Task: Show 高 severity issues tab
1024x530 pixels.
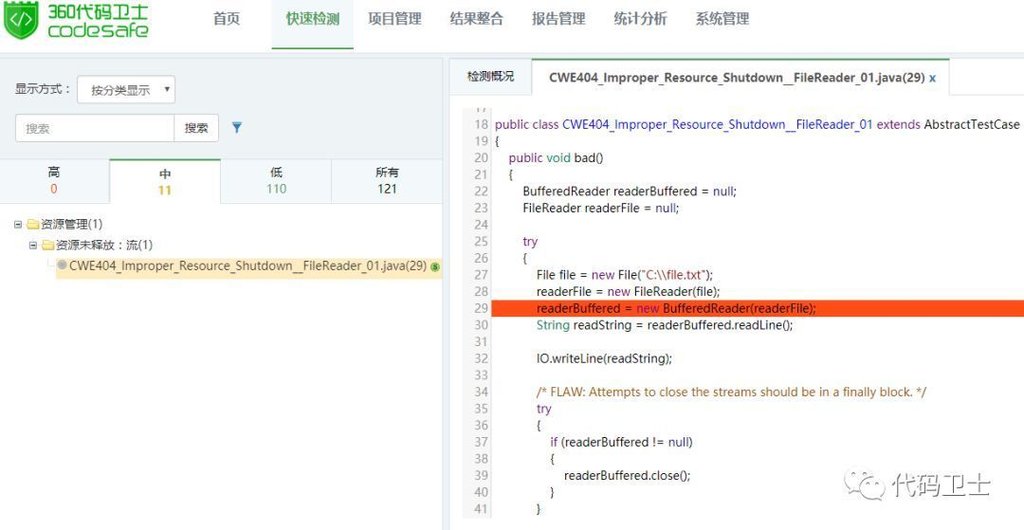Action: point(54,181)
